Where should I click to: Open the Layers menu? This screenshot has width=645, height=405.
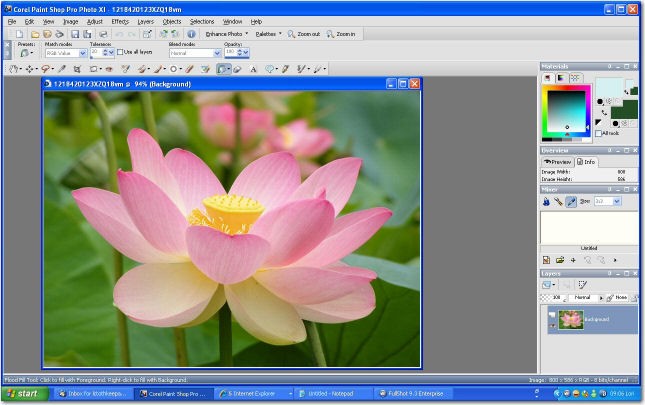(x=146, y=21)
